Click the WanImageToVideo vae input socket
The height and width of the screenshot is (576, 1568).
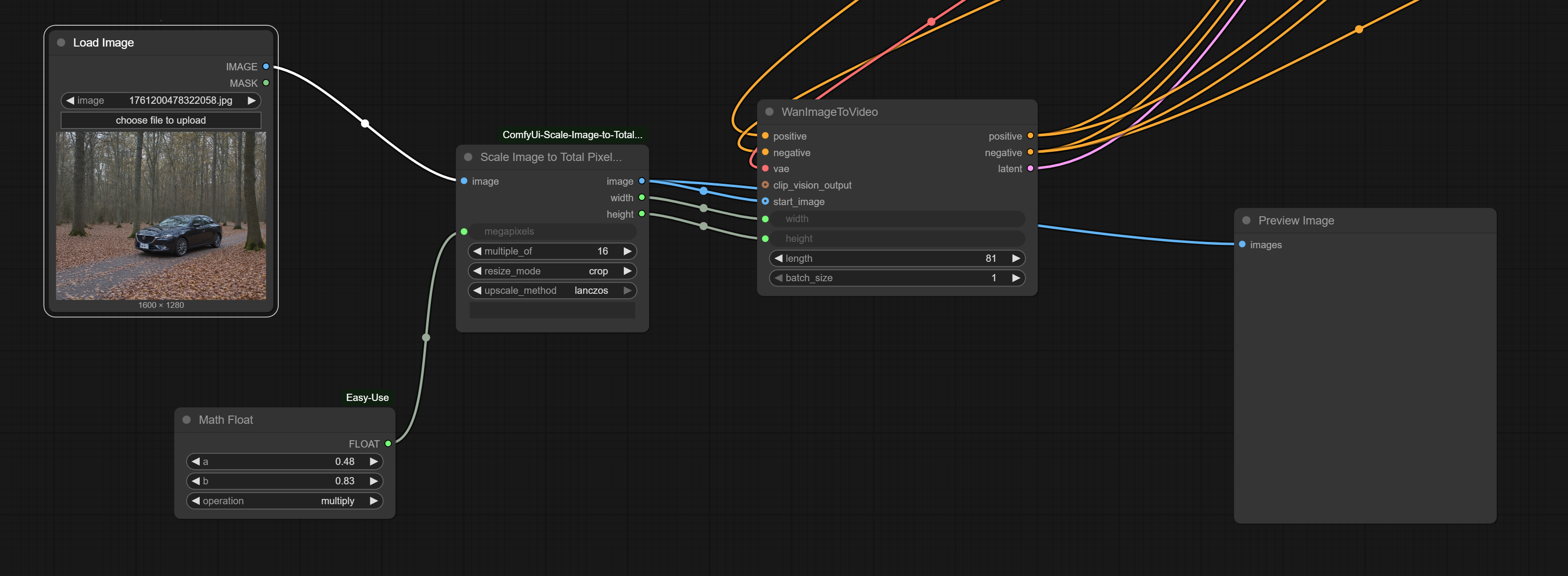765,169
